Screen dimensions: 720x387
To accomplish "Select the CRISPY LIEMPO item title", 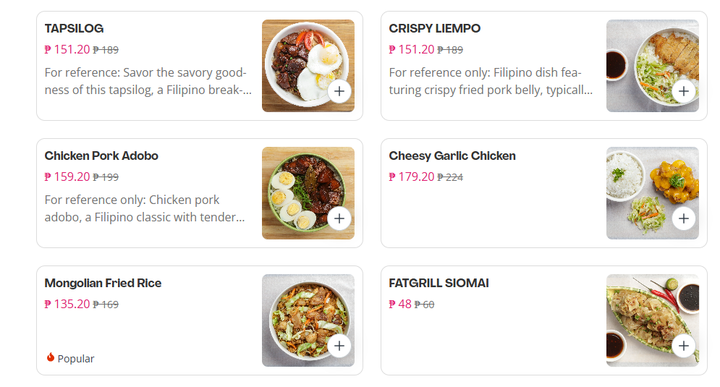I will [x=434, y=28].
